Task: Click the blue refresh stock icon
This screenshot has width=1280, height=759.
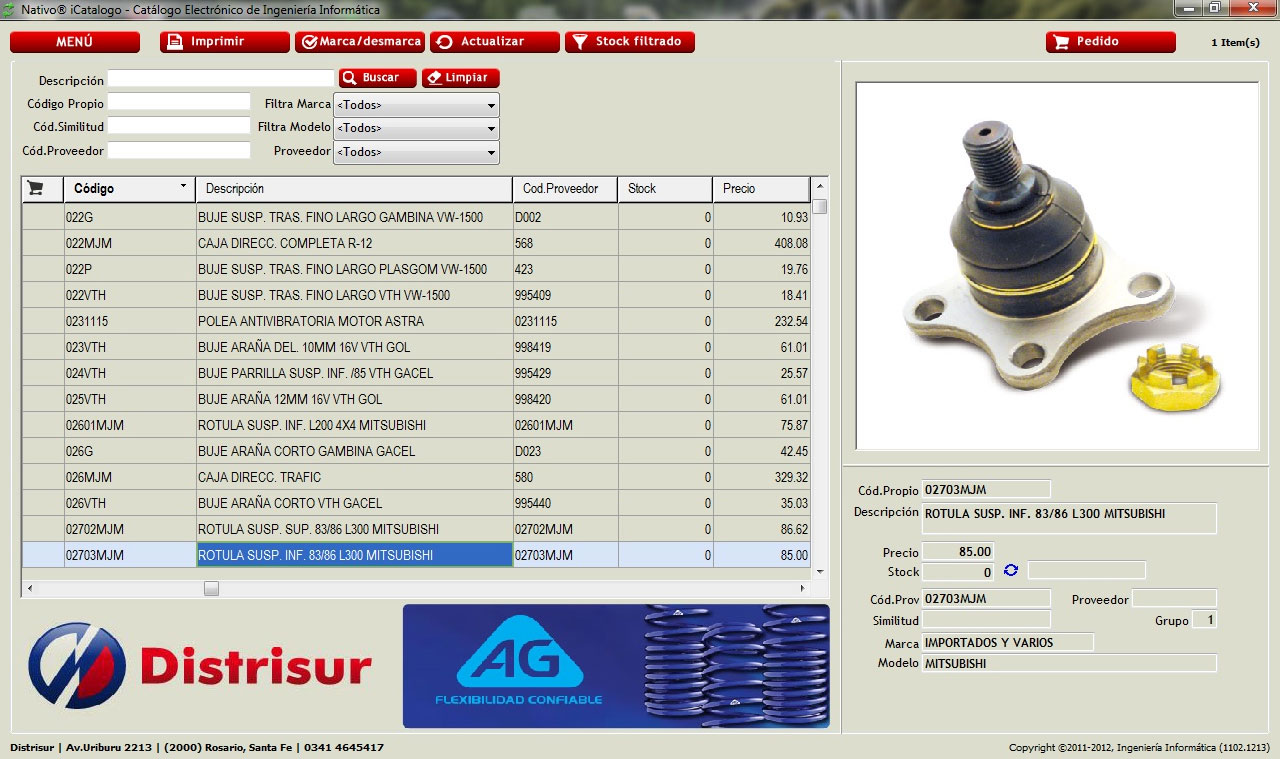Action: point(1011,570)
